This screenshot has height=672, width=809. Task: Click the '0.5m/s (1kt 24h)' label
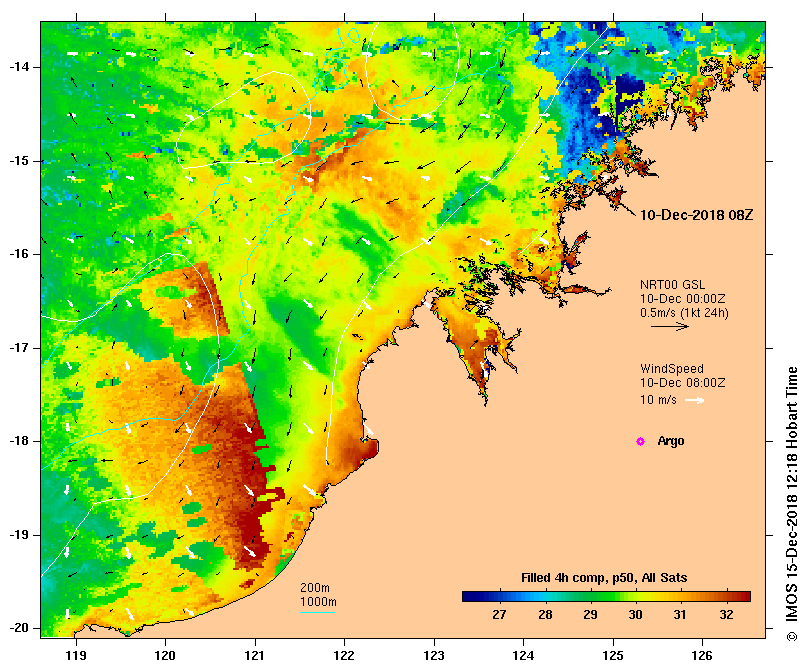point(684,313)
